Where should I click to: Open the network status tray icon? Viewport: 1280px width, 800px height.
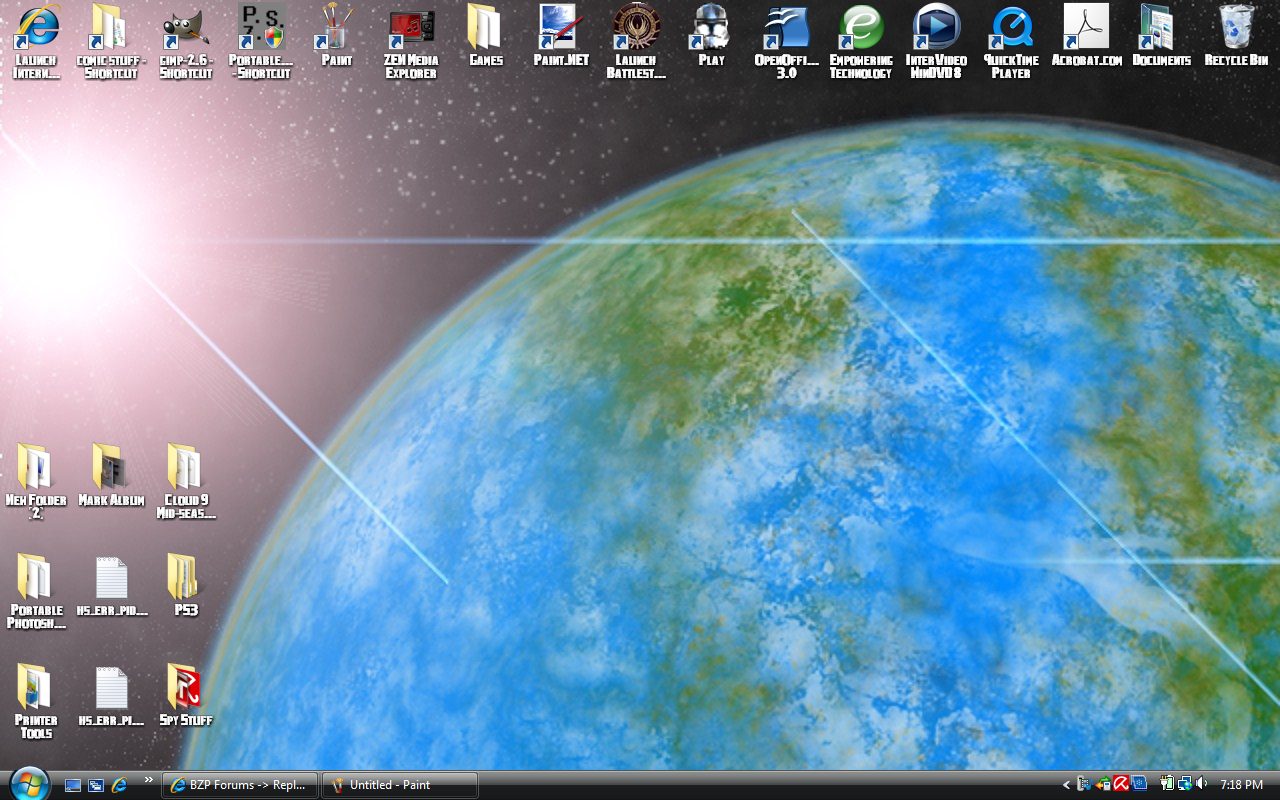pos(1184,785)
